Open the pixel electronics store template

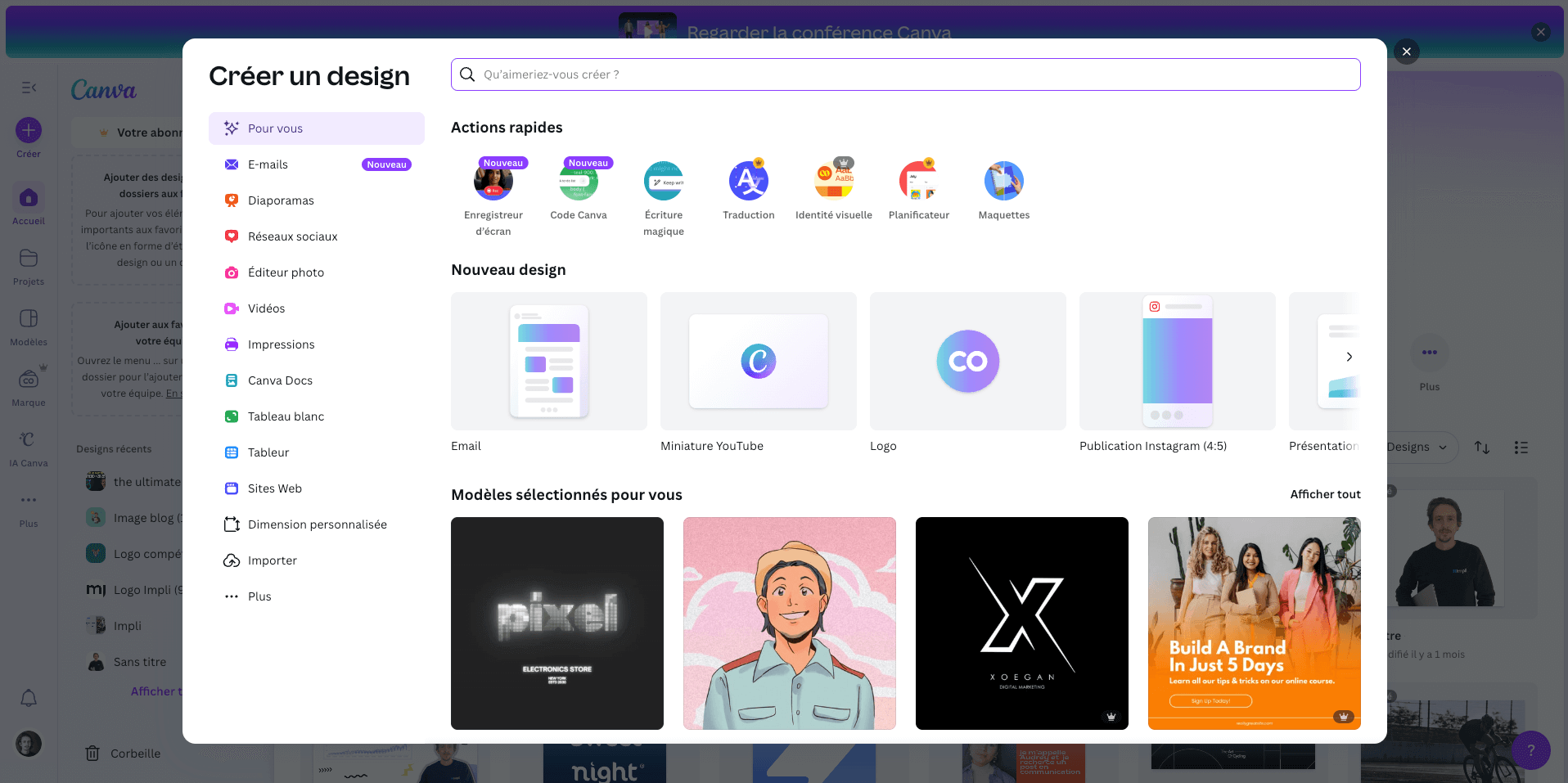557,623
